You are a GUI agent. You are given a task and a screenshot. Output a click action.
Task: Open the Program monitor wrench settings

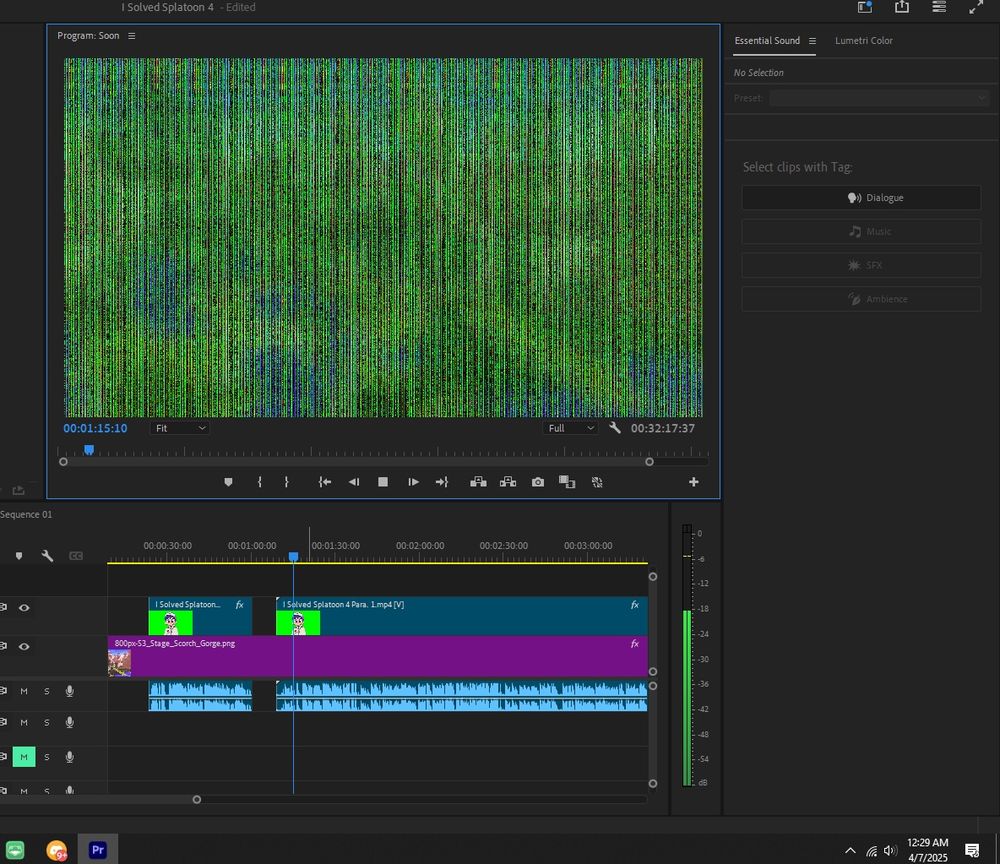(x=615, y=428)
